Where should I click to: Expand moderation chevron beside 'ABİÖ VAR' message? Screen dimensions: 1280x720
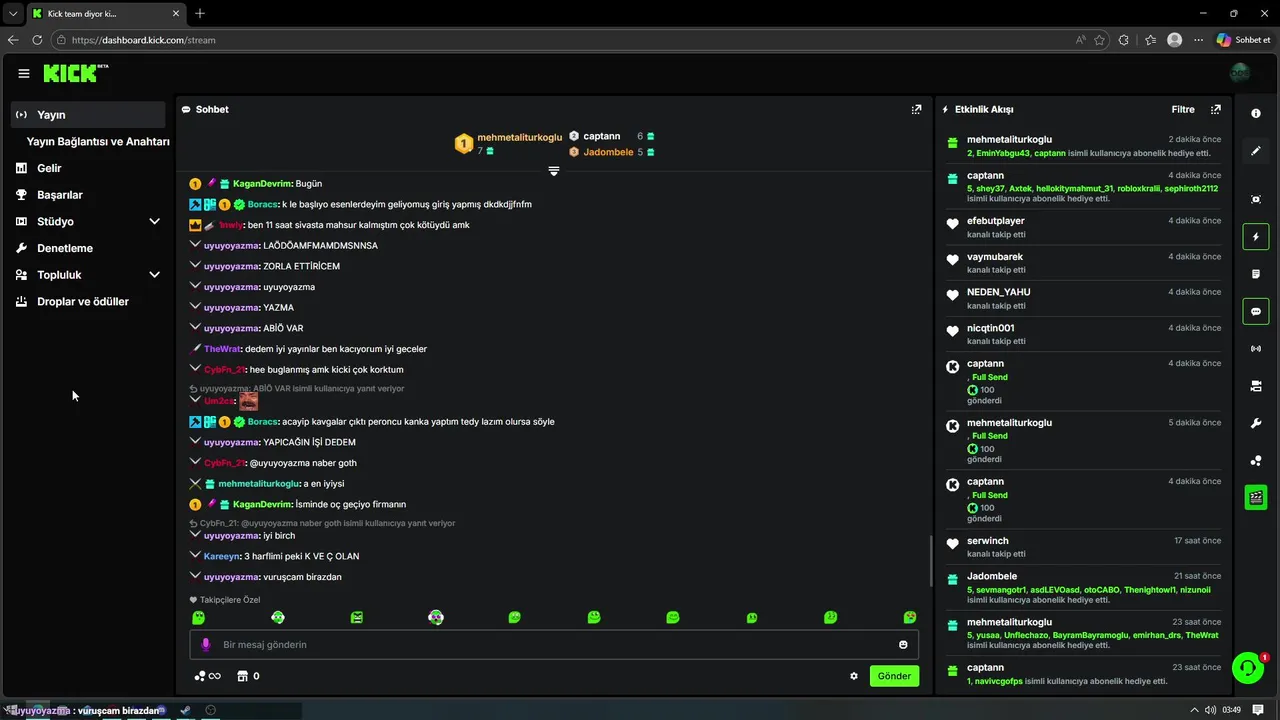point(196,327)
